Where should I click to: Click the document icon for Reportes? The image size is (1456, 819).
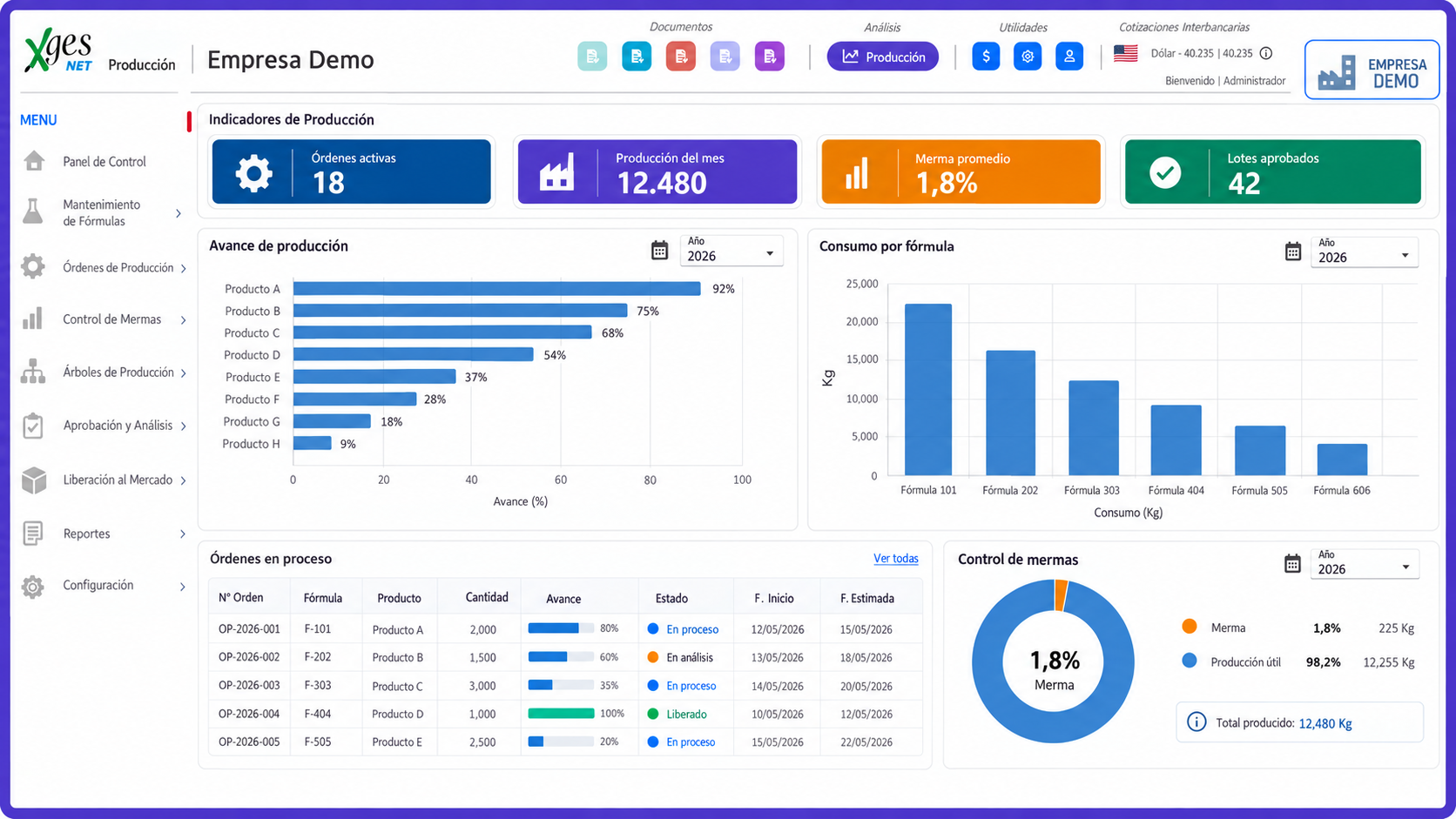(33, 534)
